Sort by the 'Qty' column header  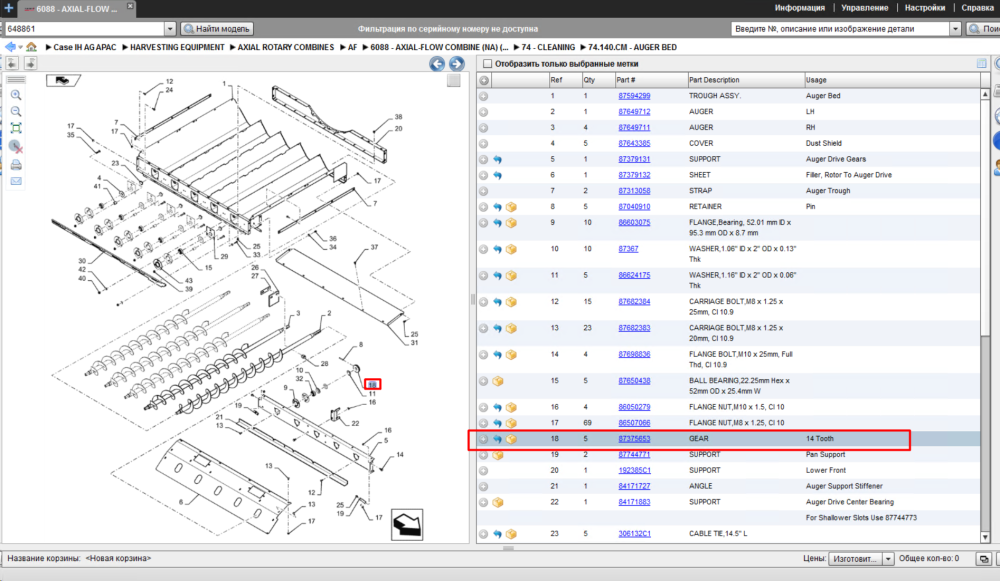598,80
